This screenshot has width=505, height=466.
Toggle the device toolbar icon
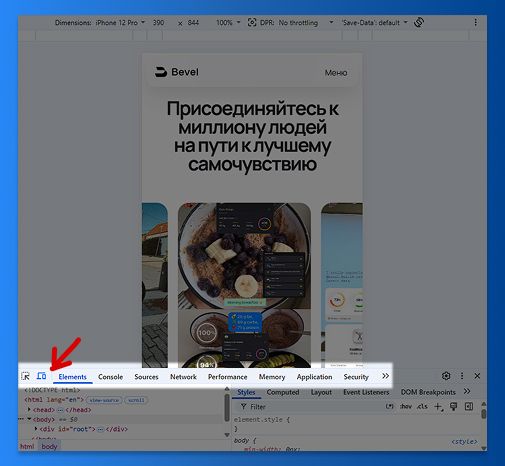pyautogui.click(x=41, y=376)
